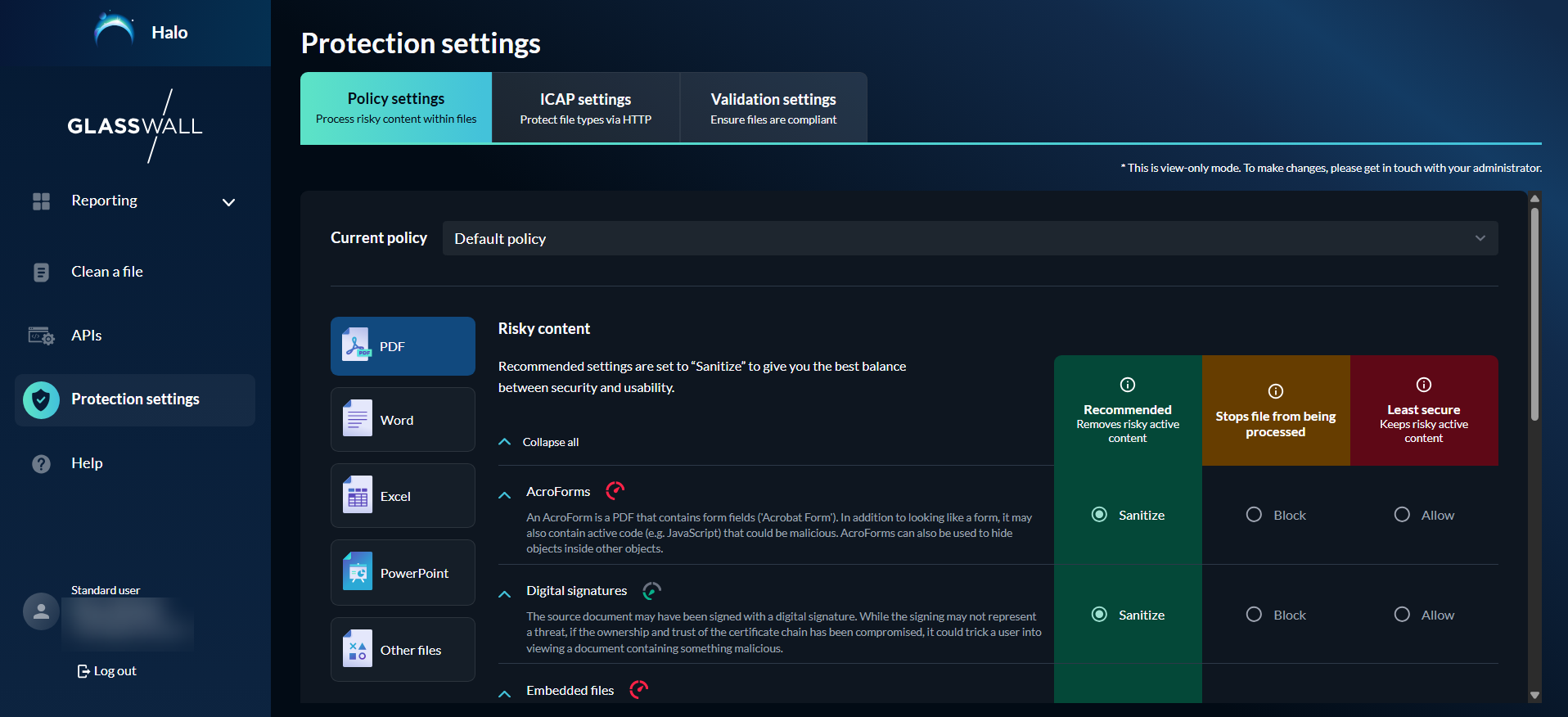Click the info icon in Stops file column
Viewport: 1568px width, 717px height.
1275,391
